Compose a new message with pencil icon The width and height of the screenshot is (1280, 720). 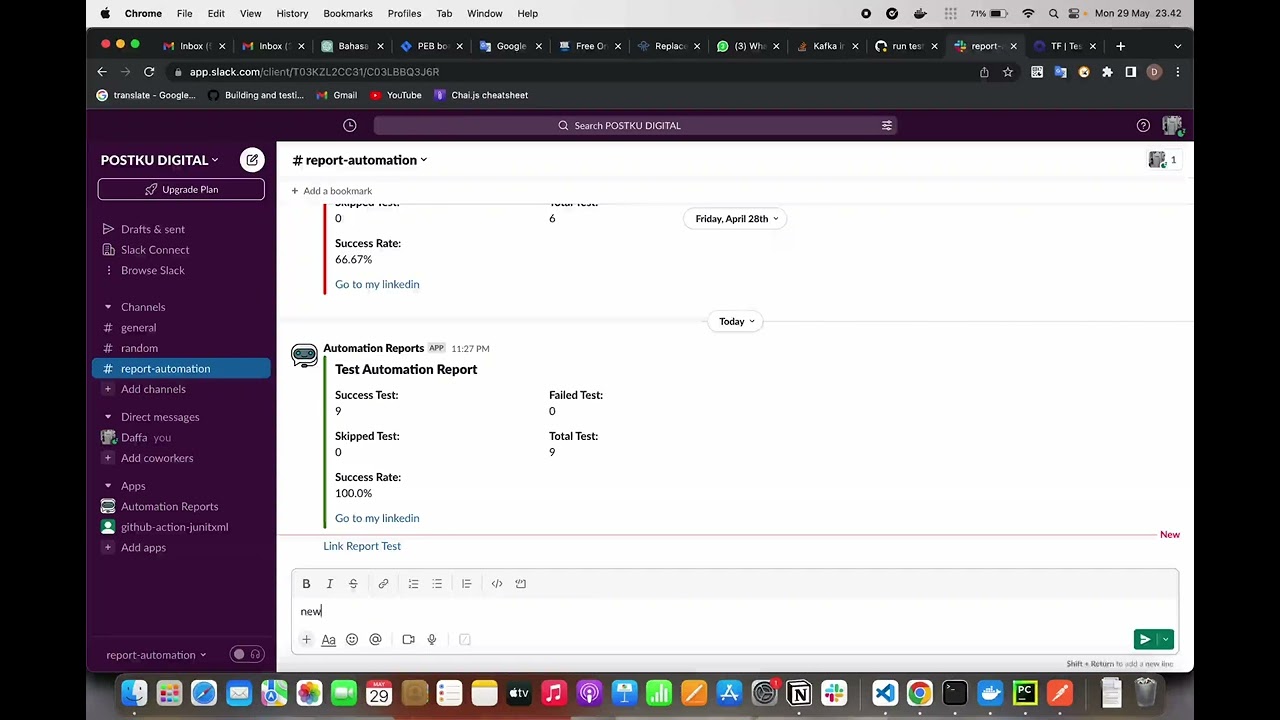[252, 160]
